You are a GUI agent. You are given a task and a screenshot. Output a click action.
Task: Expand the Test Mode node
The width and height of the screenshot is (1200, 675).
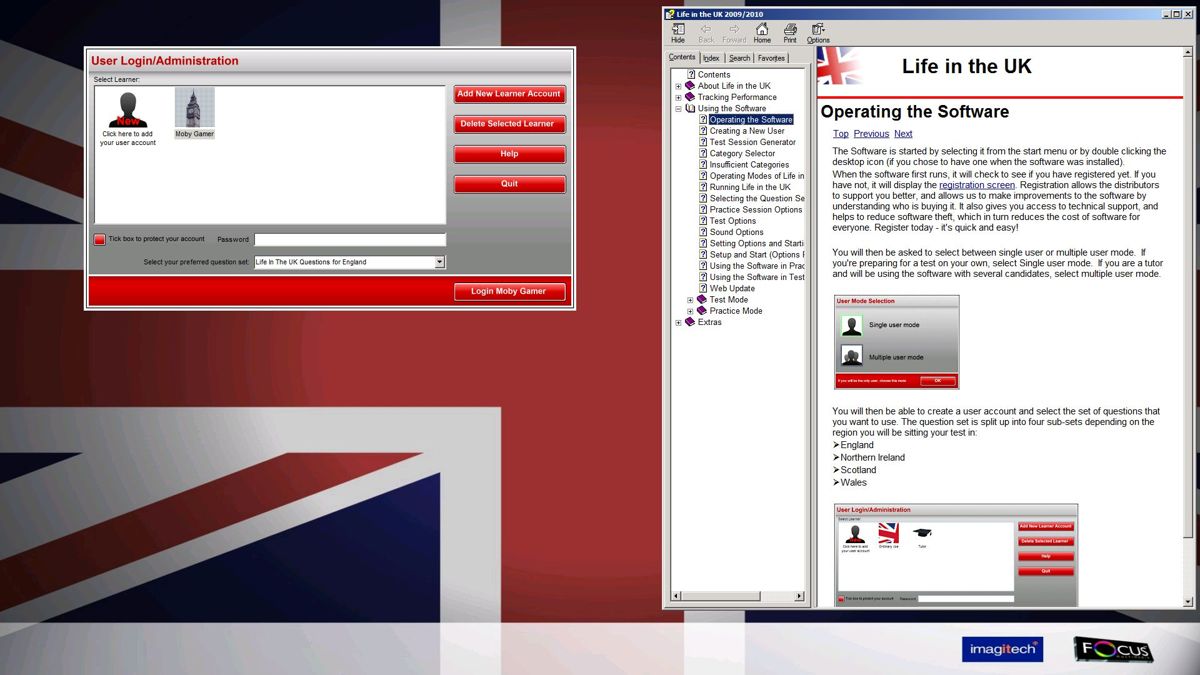[690, 300]
